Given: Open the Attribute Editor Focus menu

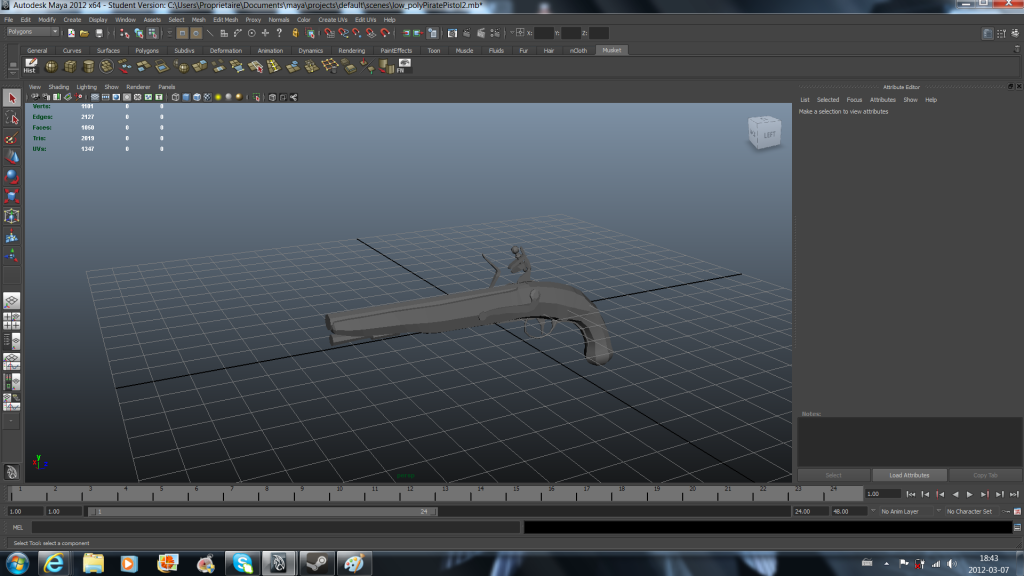Looking at the screenshot, I should click(x=854, y=100).
